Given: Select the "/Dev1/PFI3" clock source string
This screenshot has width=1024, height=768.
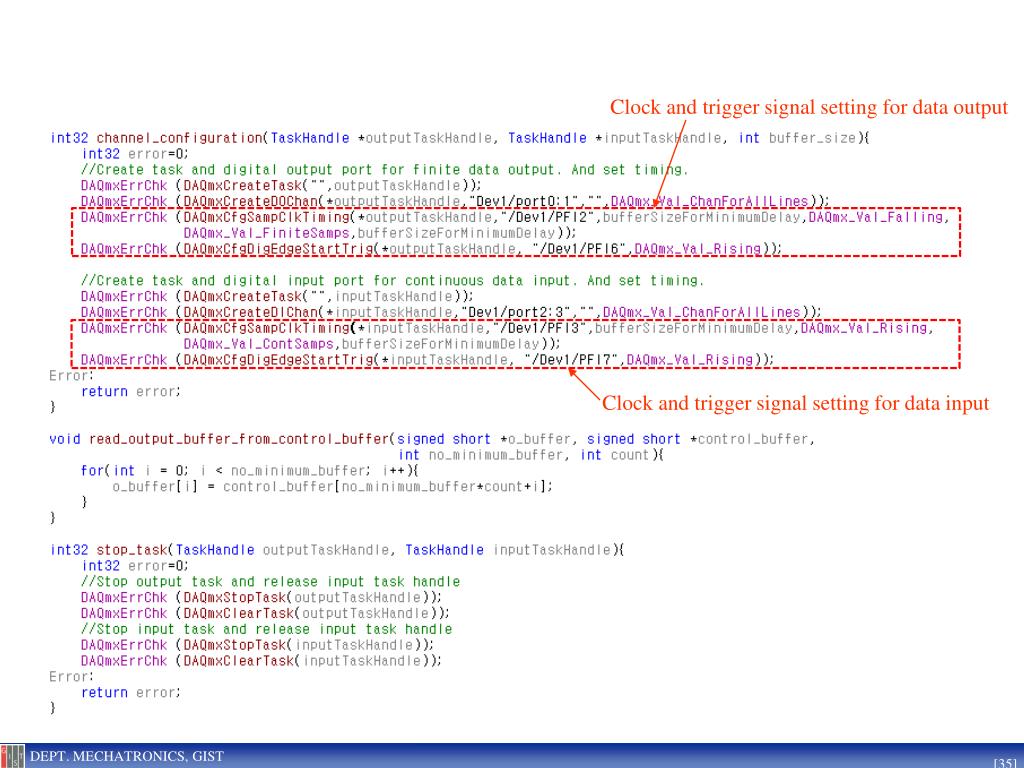Looking at the screenshot, I should pyautogui.click(x=539, y=328).
